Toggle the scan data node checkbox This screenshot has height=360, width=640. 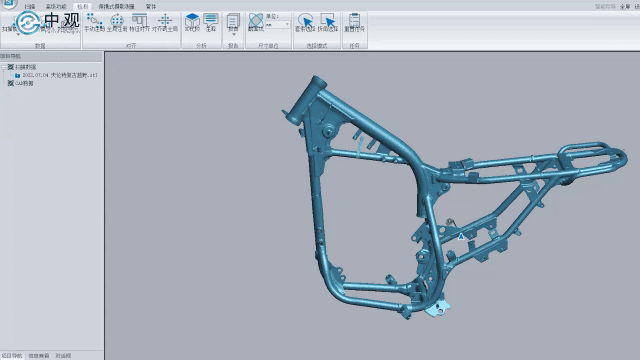[x=11, y=67]
